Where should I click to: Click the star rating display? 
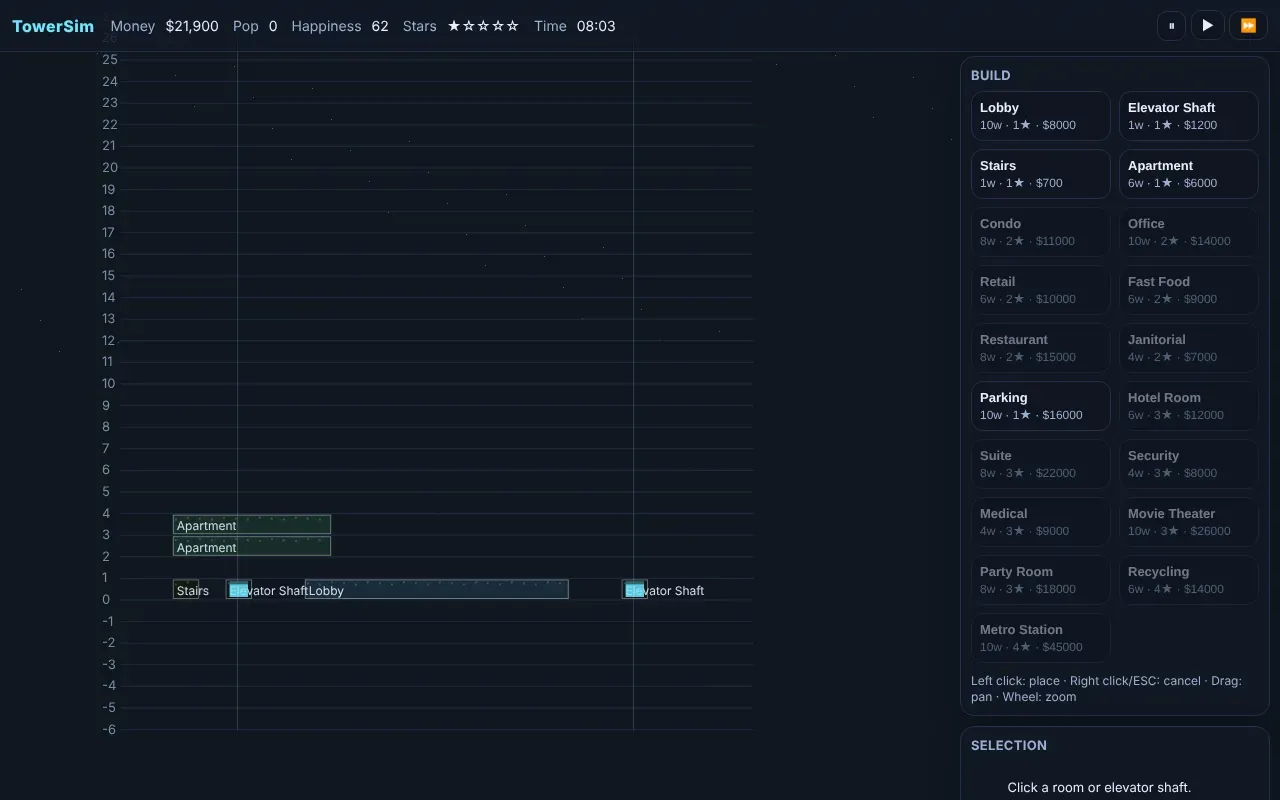[483, 26]
